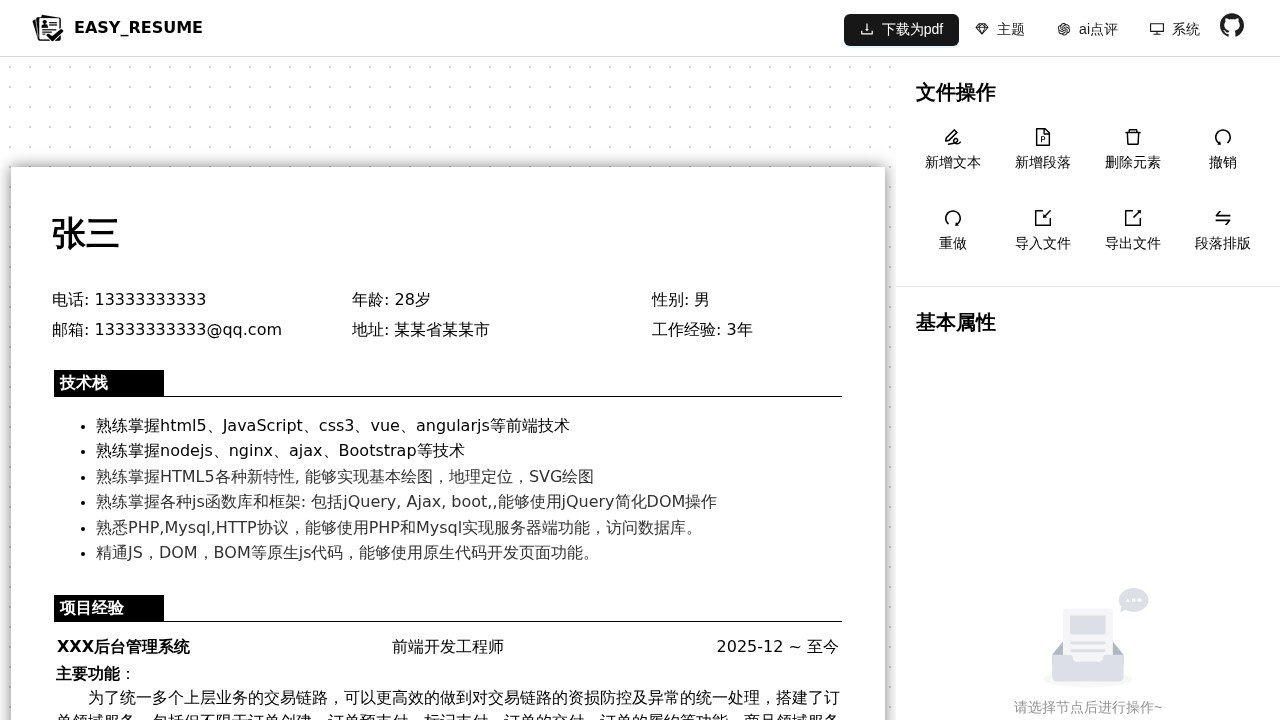Open the GitHub repository icon

pos(1231,26)
